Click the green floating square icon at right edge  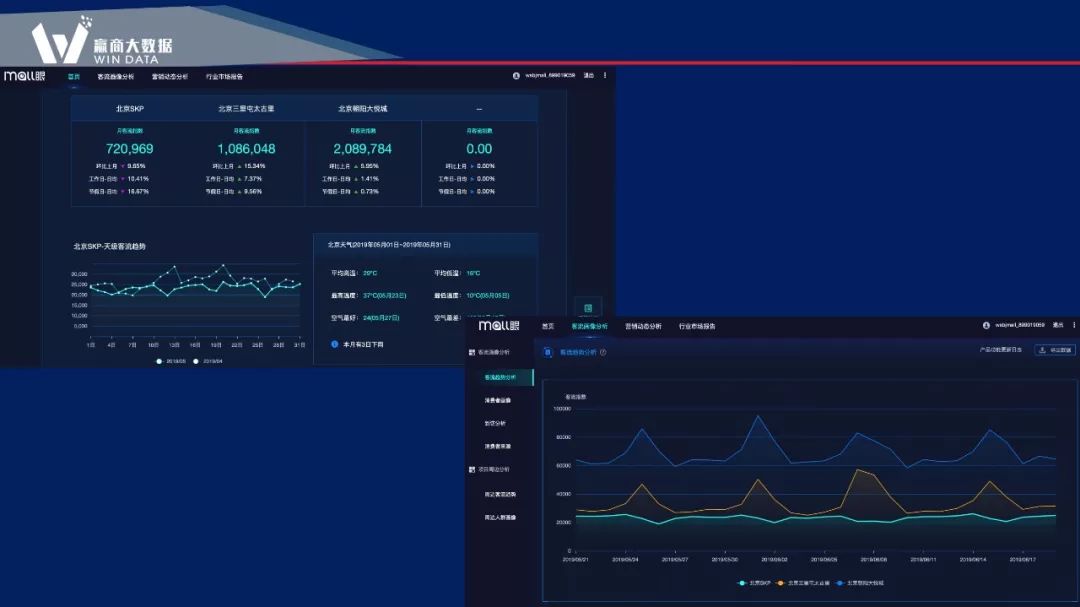pos(588,308)
